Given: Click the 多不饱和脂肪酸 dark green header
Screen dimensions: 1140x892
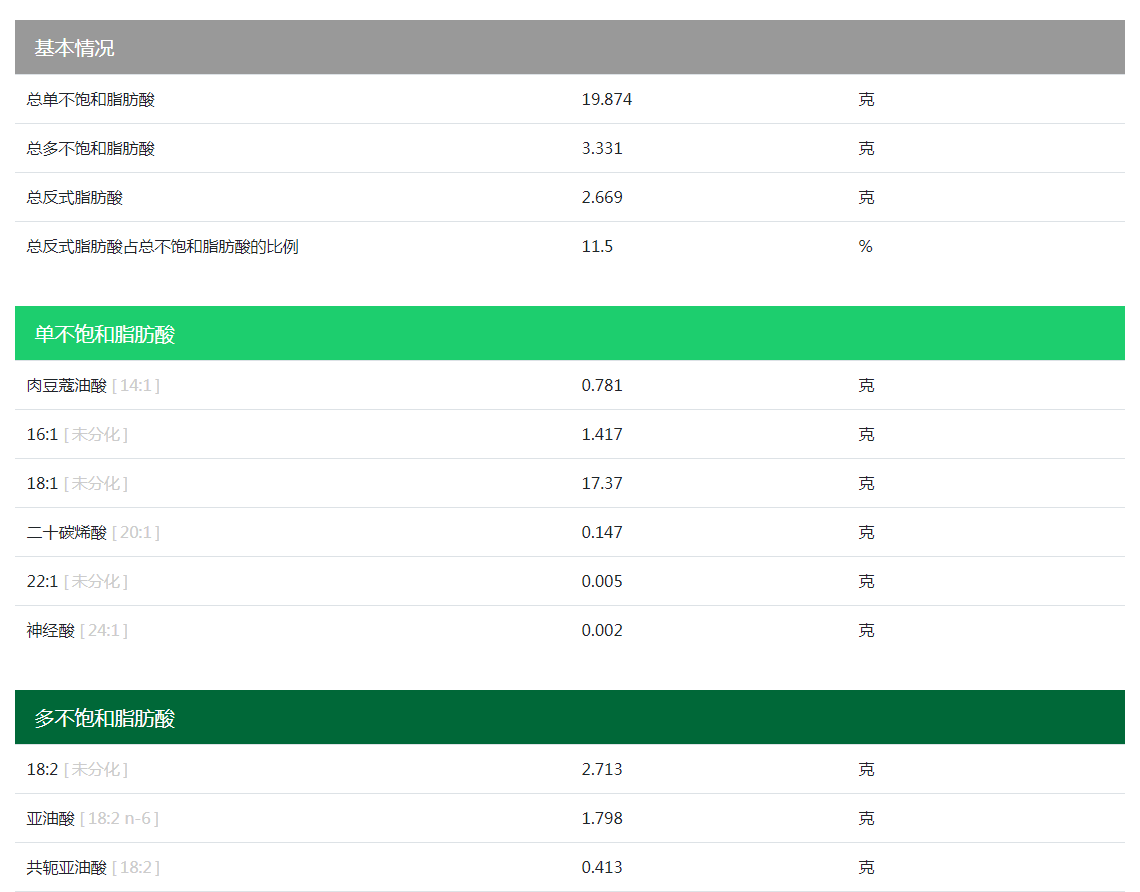Looking at the screenshot, I should (104, 718).
